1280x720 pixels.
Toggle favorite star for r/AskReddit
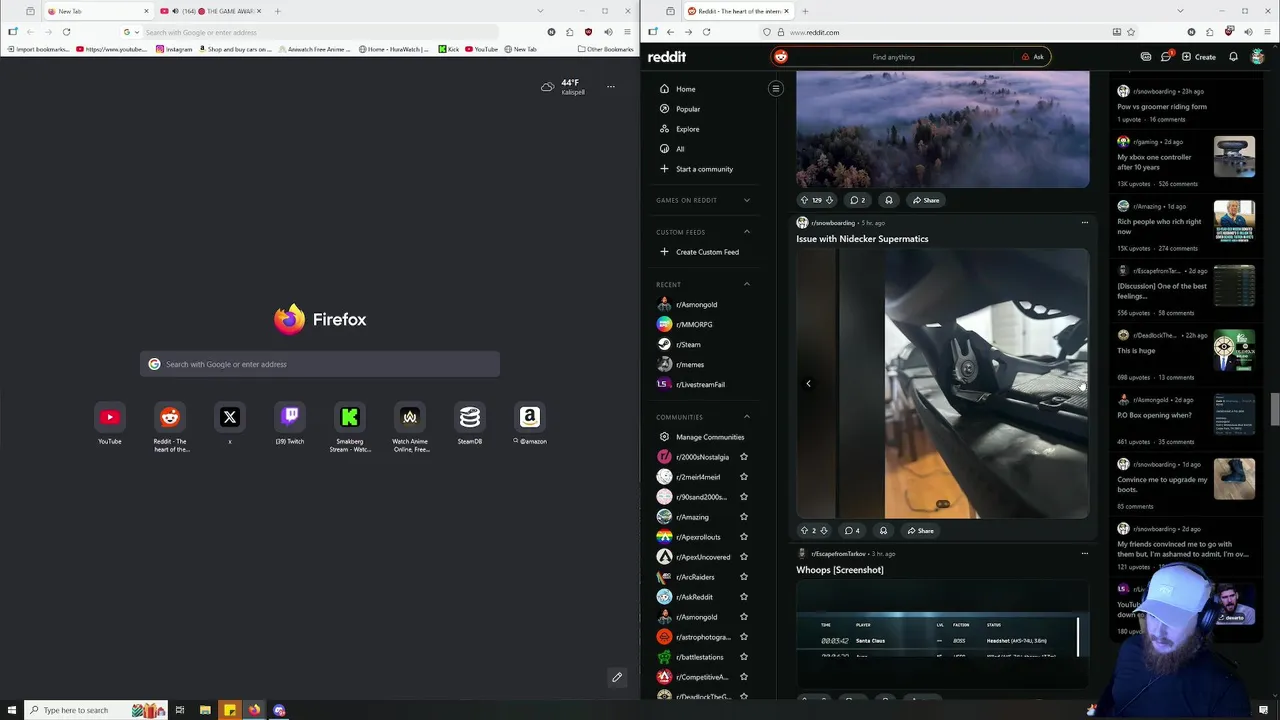[x=743, y=597]
